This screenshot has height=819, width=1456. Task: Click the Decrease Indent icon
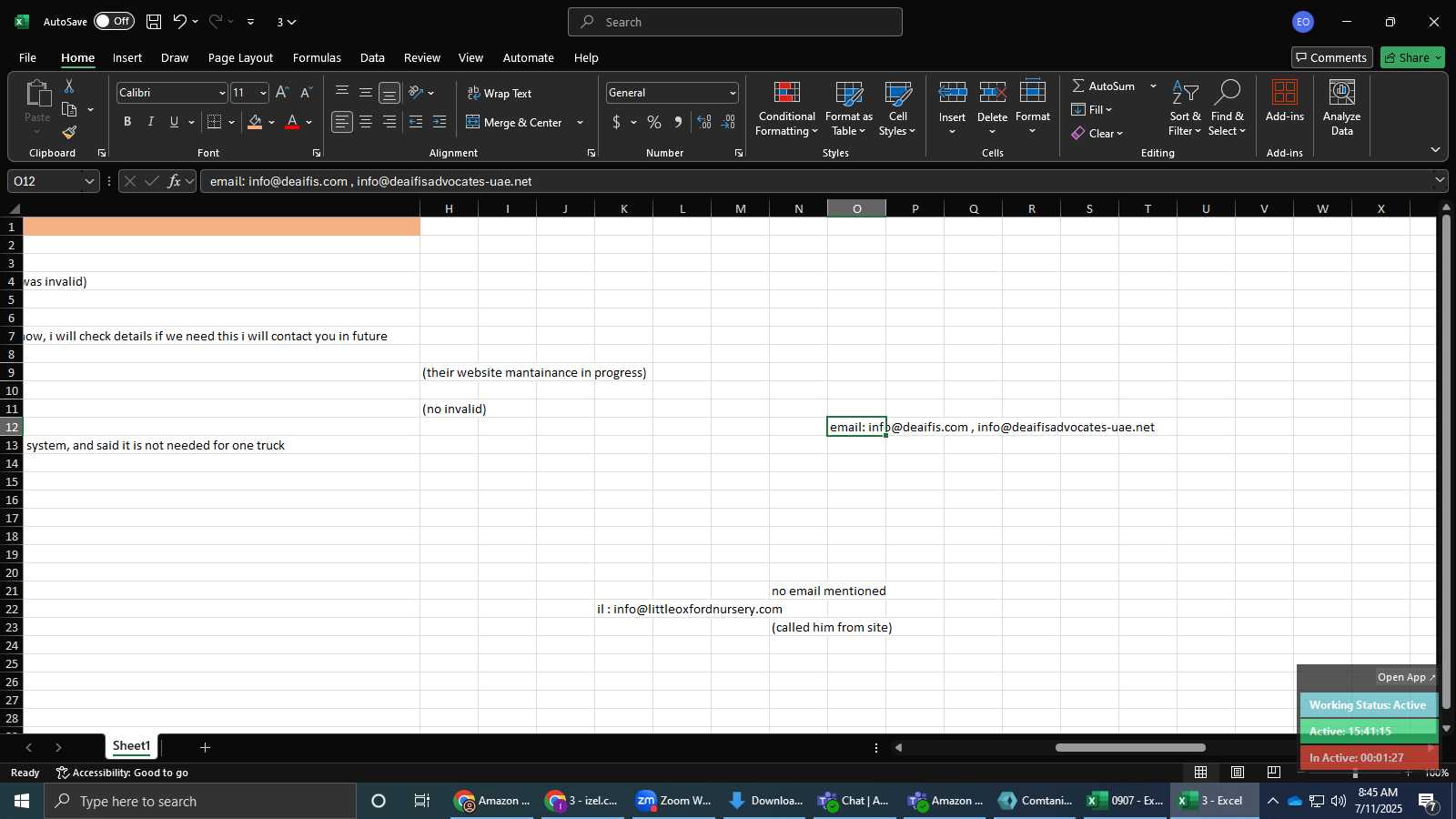pyautogui.click(x=416, y=122)
